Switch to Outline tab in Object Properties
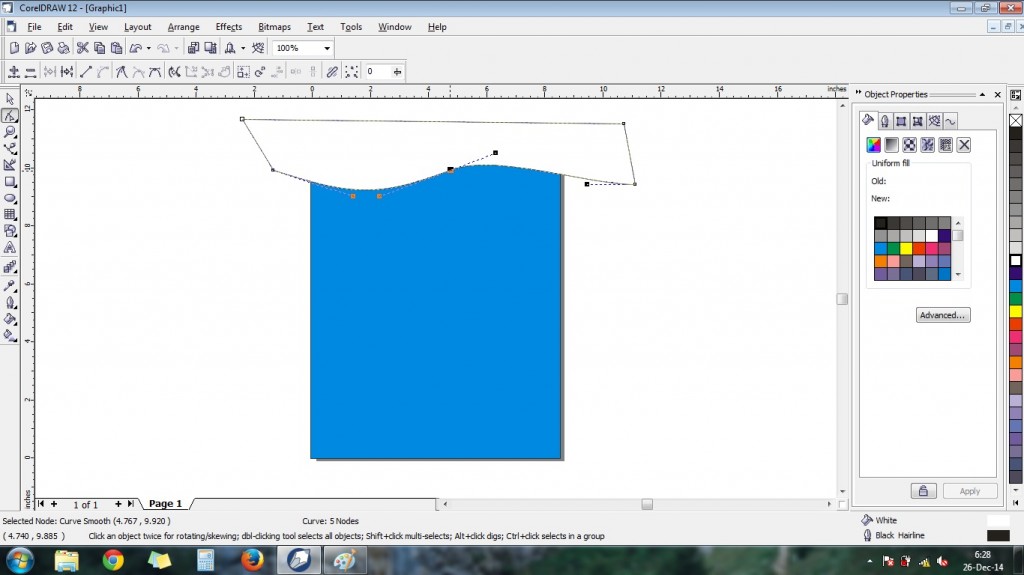 tap(884, 121)
